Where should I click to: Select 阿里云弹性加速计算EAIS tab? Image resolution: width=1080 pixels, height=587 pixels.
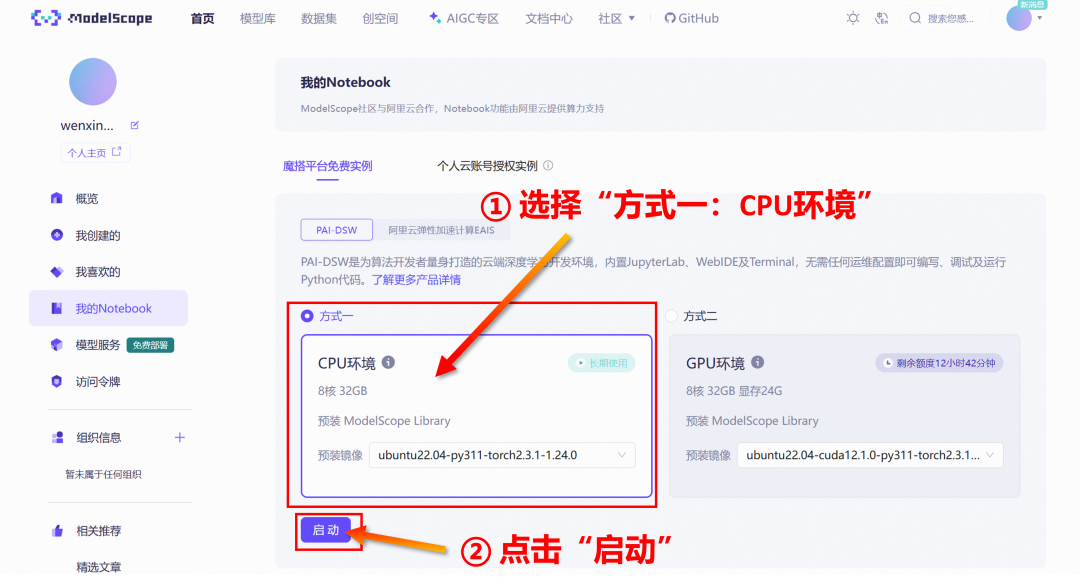[442, 230]
